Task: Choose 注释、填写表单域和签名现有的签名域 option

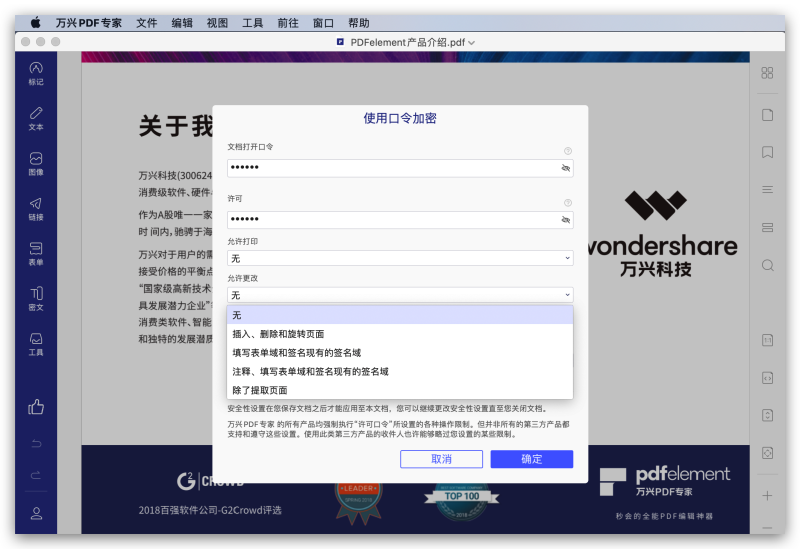Action: tap(400, 371)
